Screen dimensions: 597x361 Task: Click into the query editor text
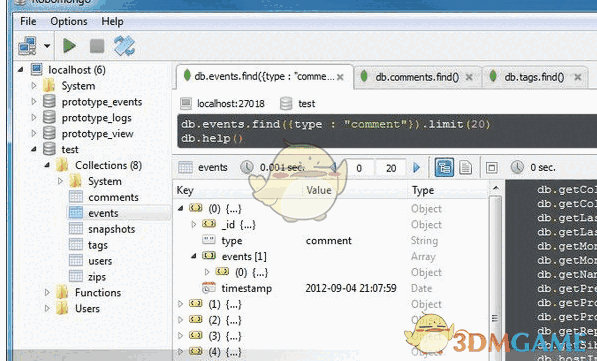(387, 131)
